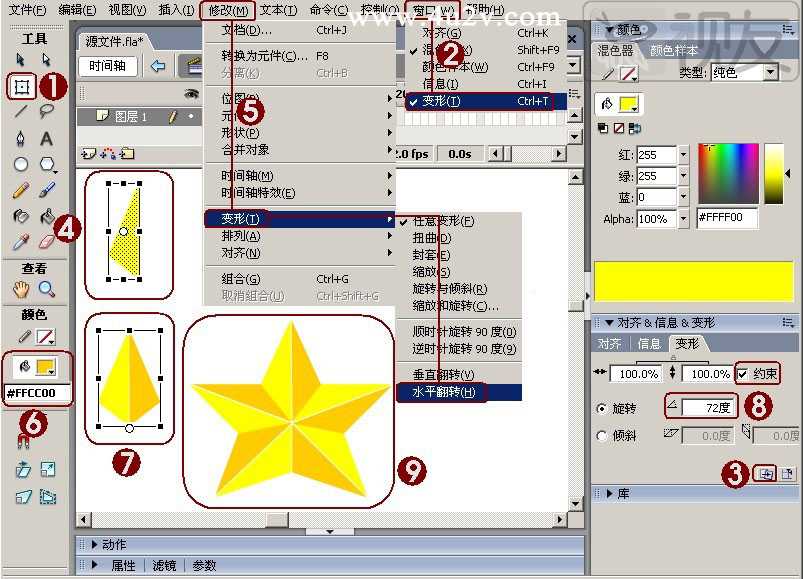Image resolution: width=803 pixels, height=579 pixels.
Task: Toggle the Constrain checkbox in Transform panel
Action: pos(743,374)
